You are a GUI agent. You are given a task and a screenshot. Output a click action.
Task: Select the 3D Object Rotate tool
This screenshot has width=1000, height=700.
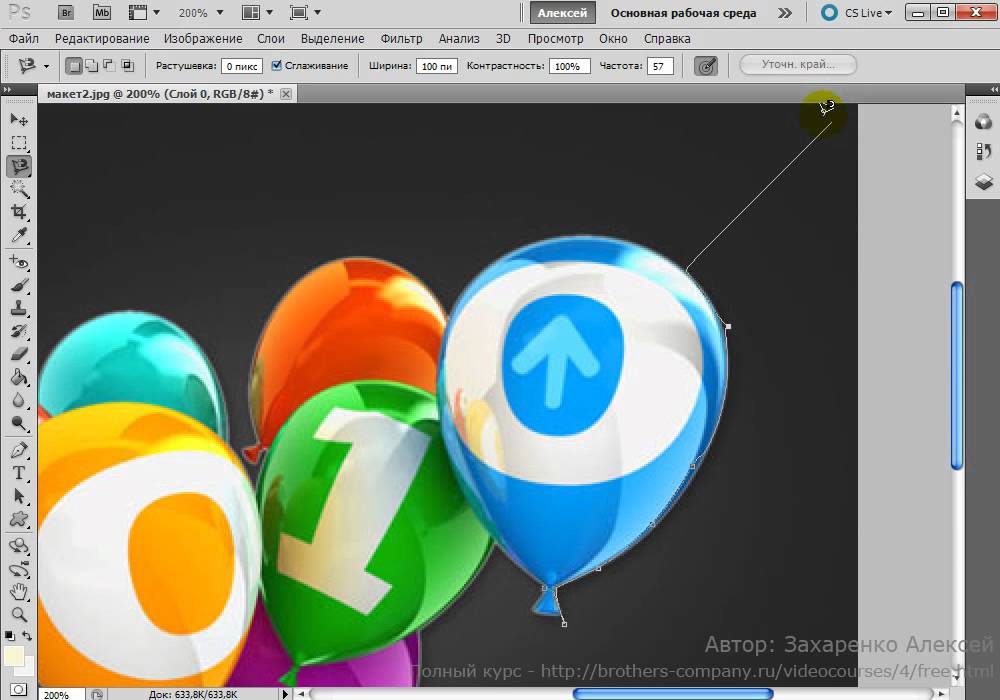click(x=19, y=546)
